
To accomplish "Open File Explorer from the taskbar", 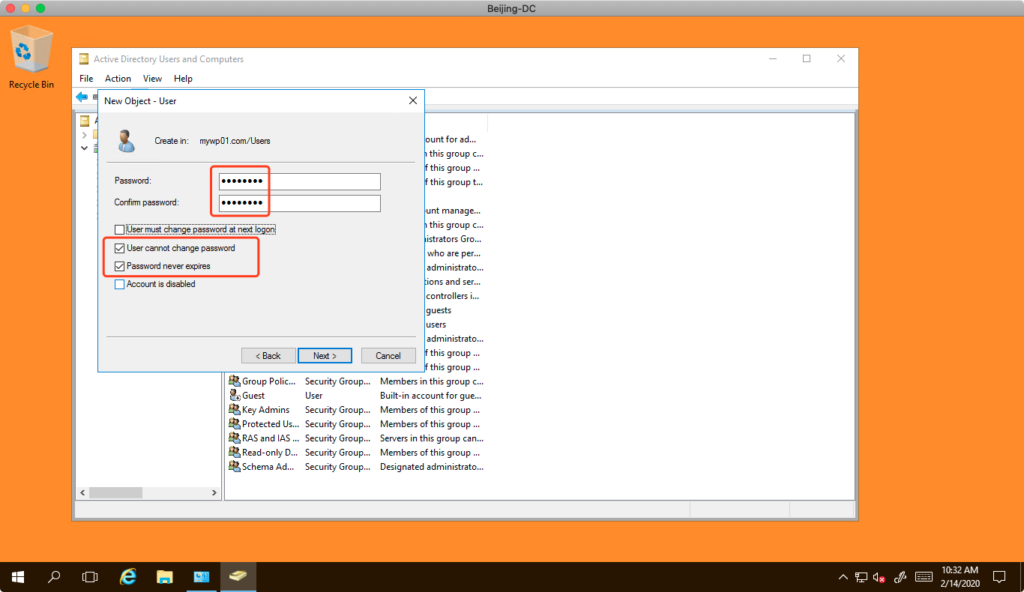I will click(165, 577).
